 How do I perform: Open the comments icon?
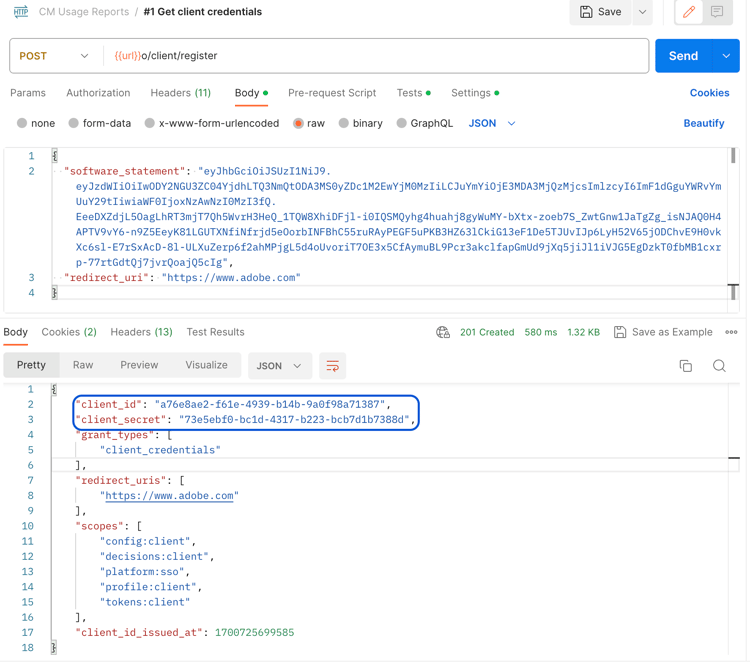coord(717,12)
